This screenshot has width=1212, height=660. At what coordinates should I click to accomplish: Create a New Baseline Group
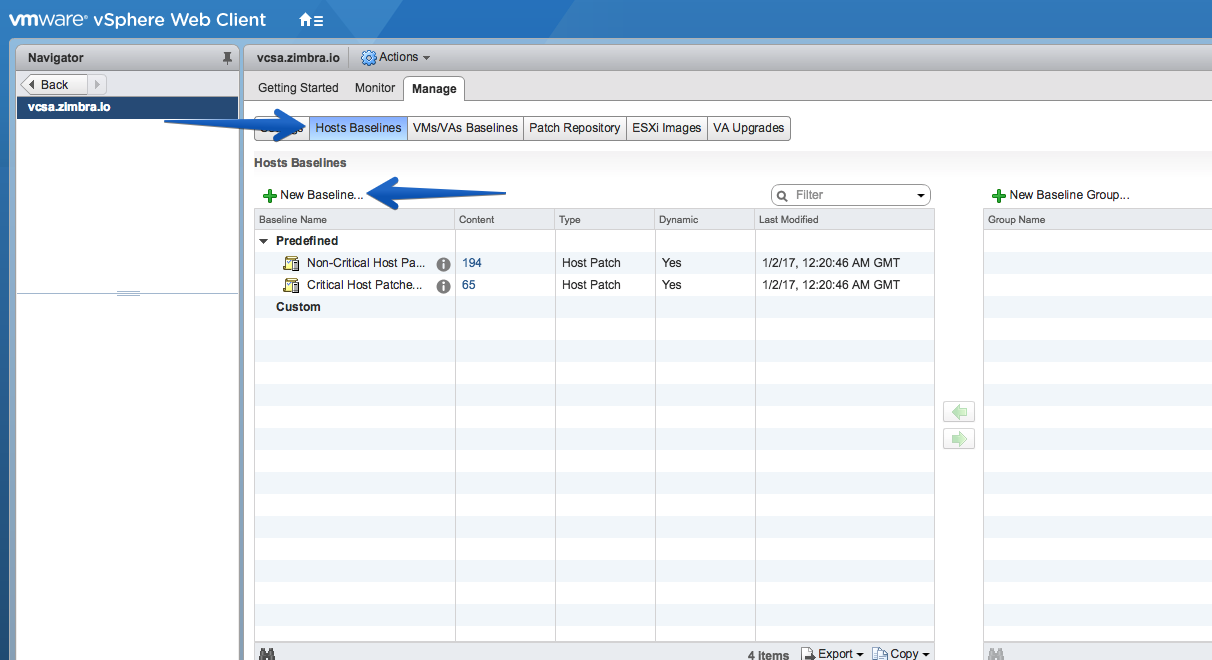tap(1060, 195)
